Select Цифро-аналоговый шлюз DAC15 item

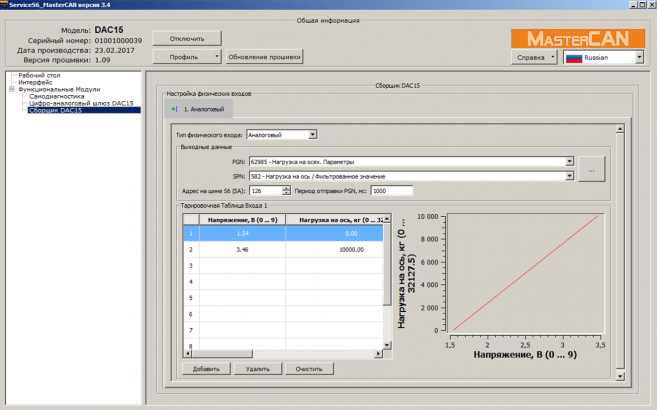pyautogui.click(x=81, y=103)
